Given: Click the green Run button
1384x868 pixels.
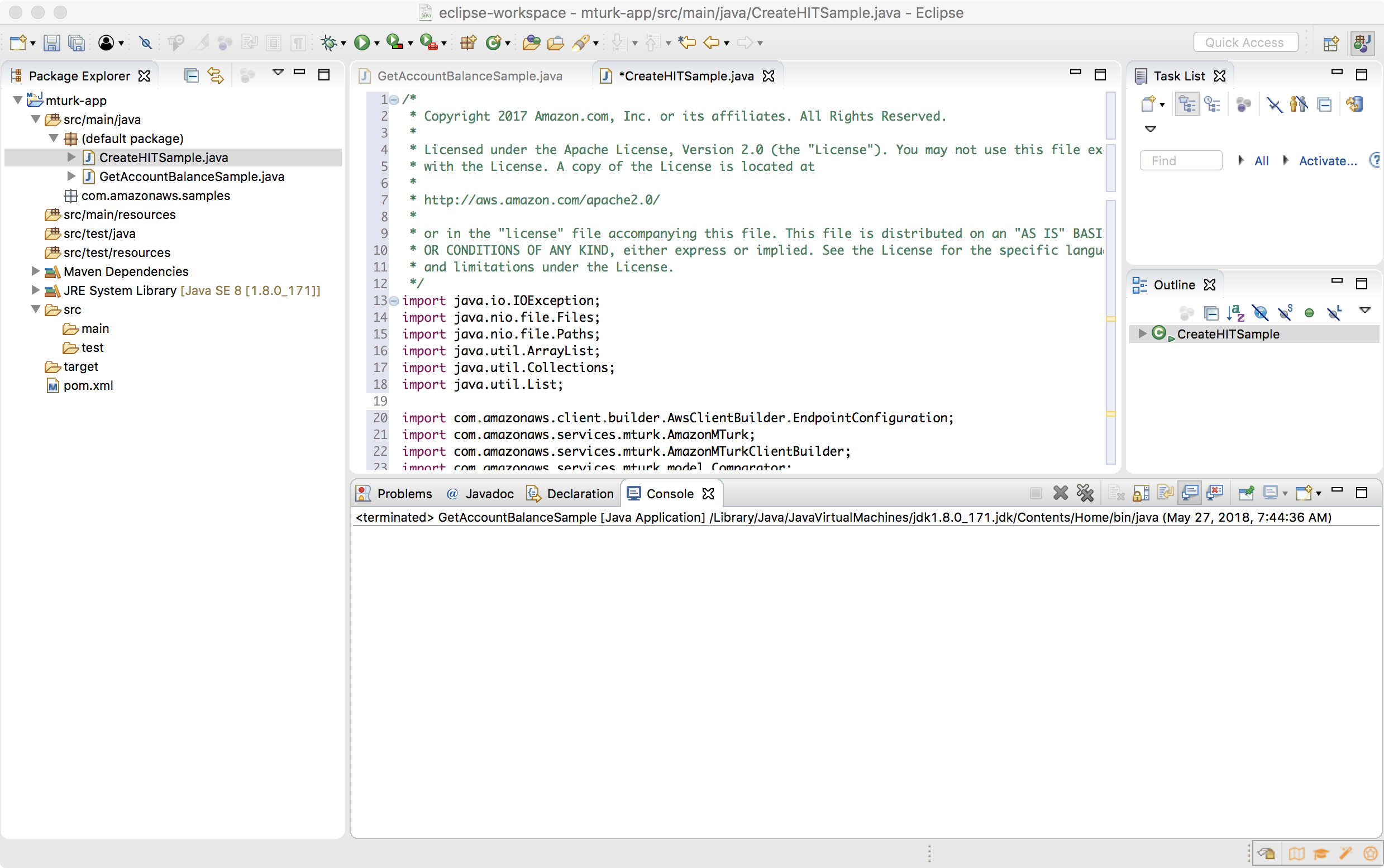Looking at the screenshot, I should click(362, 42).
